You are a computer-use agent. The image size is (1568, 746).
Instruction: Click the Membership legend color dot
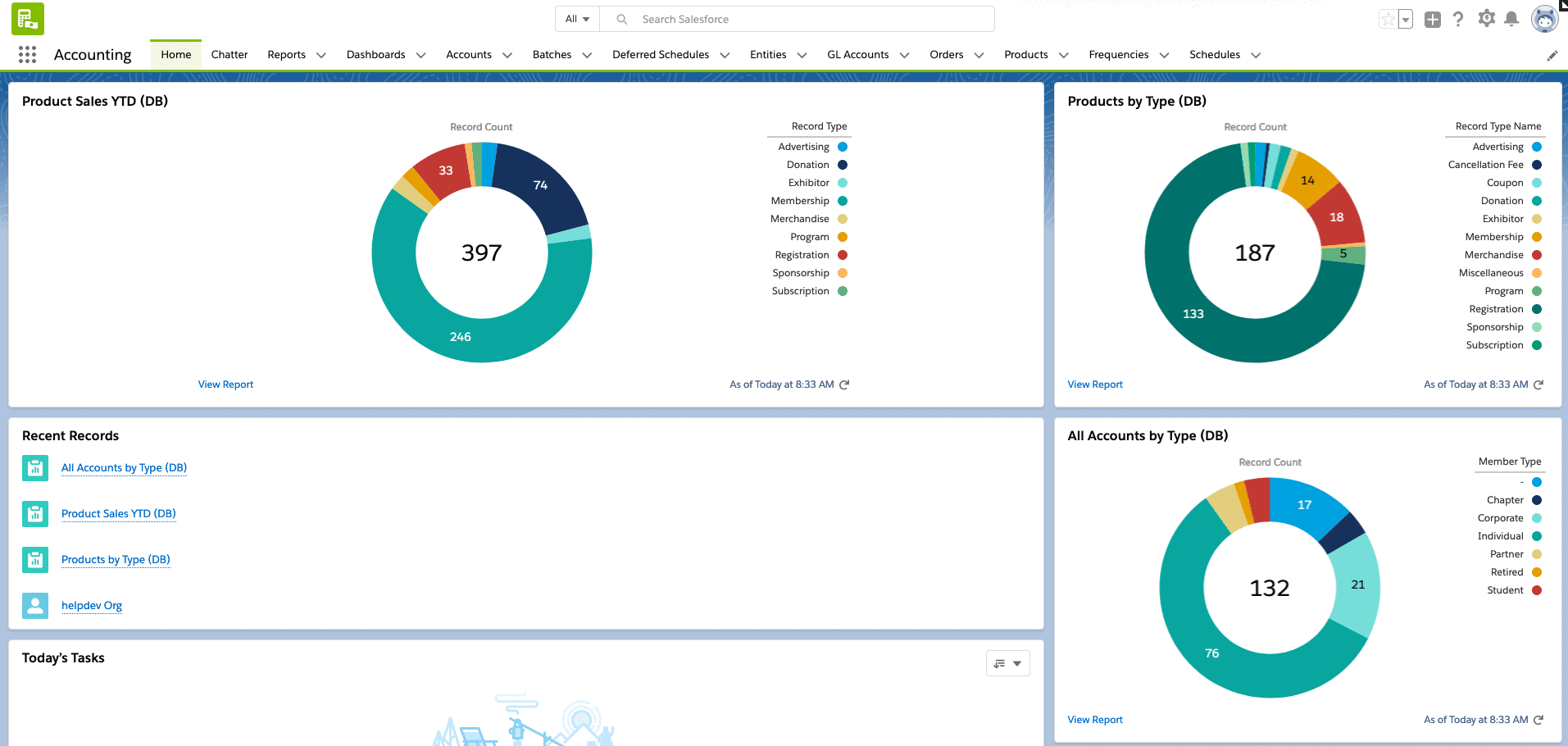(x=843, y=201)
